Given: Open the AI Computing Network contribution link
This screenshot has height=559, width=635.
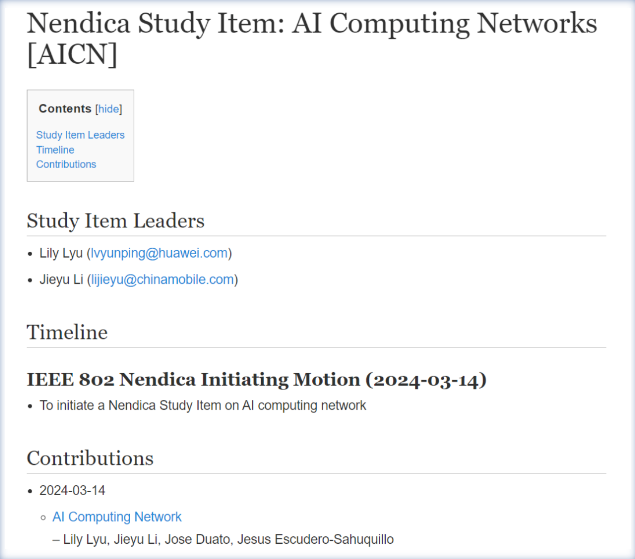Looking at the screenshot, I should (117, 517).
